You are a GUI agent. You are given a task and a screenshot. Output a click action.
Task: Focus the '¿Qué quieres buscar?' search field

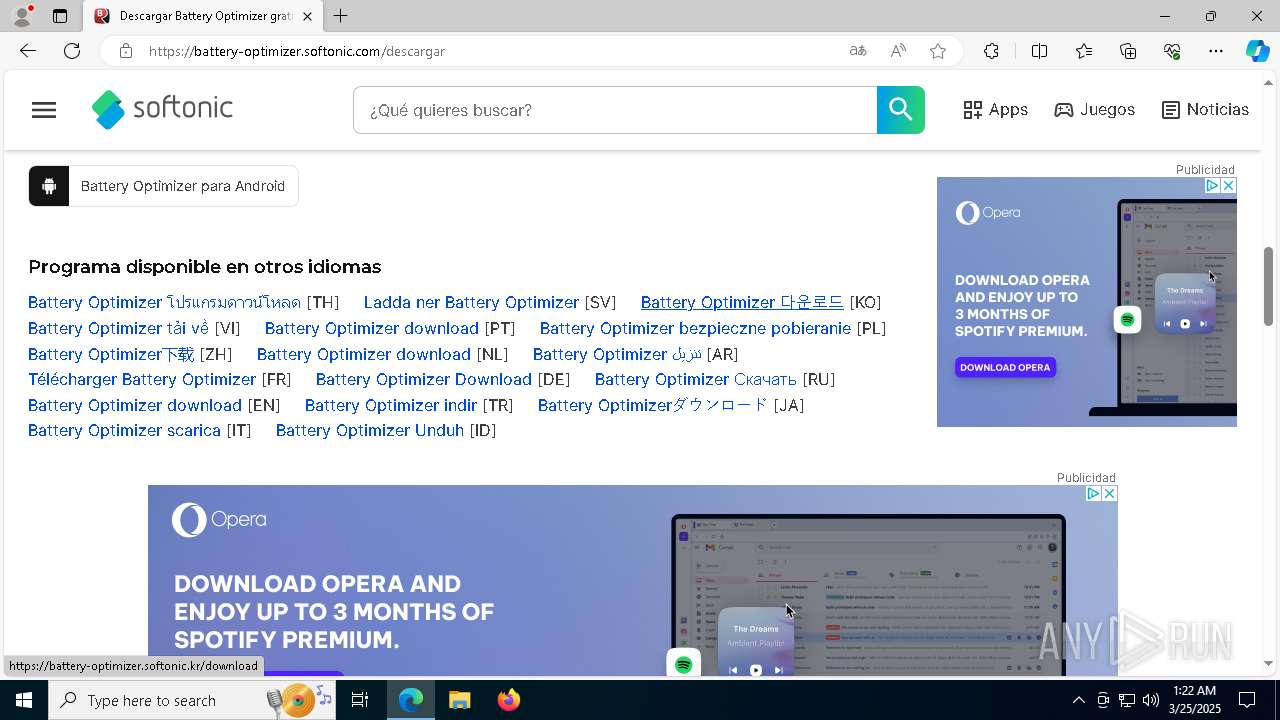pos(615,110)
